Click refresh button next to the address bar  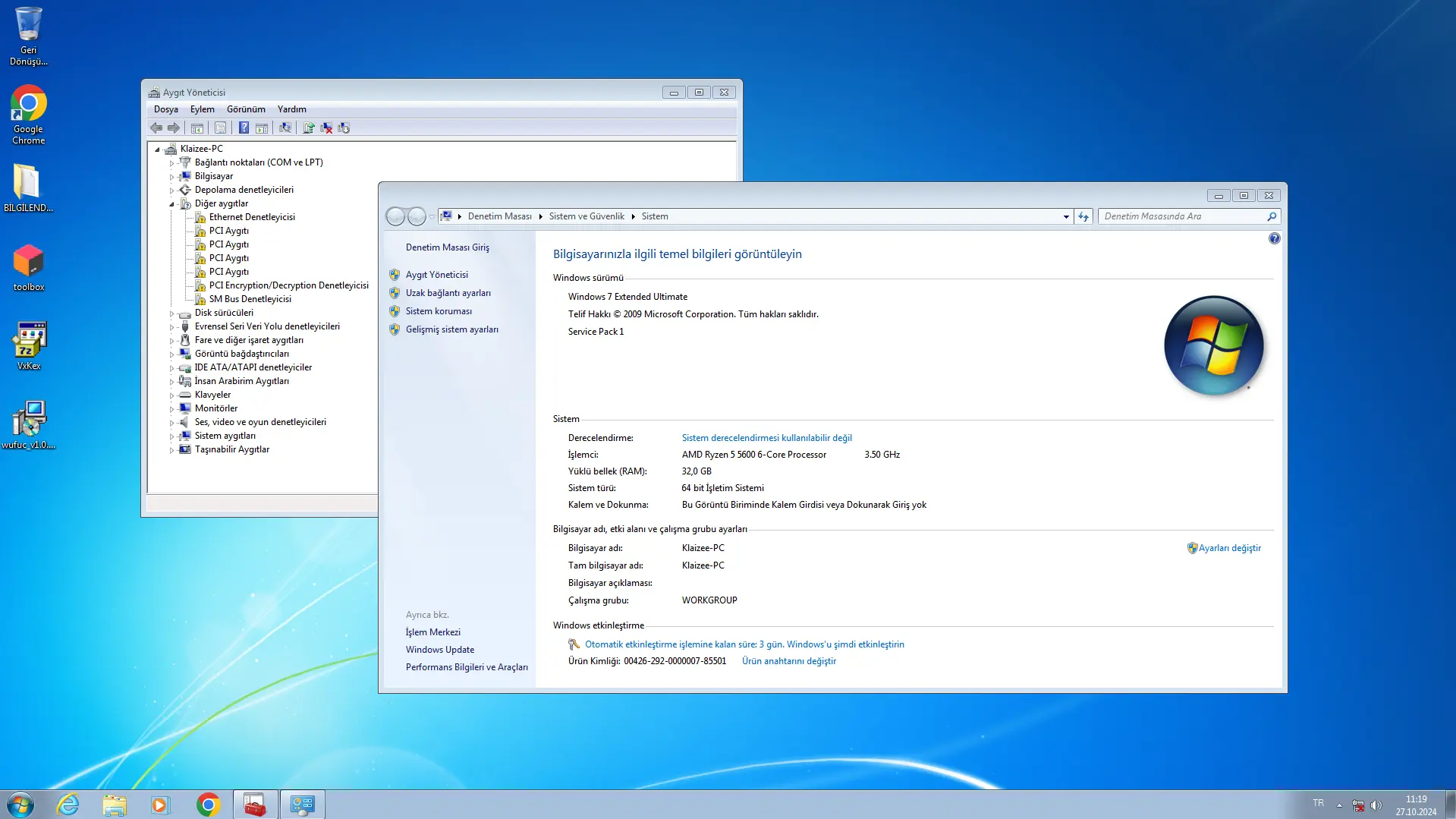pos(1083,216)
